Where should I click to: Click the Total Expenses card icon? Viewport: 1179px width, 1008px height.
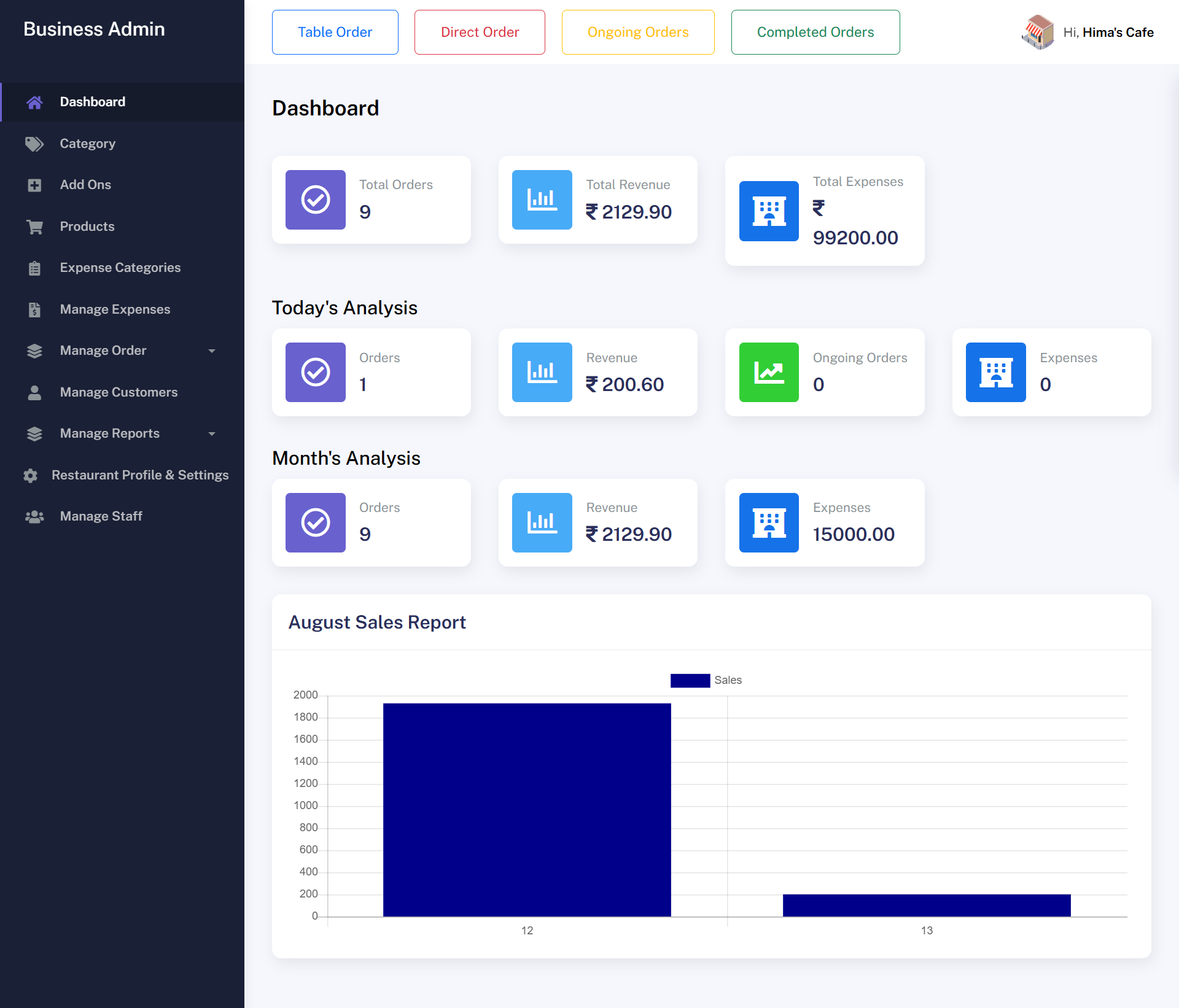(x=769, y=211)
